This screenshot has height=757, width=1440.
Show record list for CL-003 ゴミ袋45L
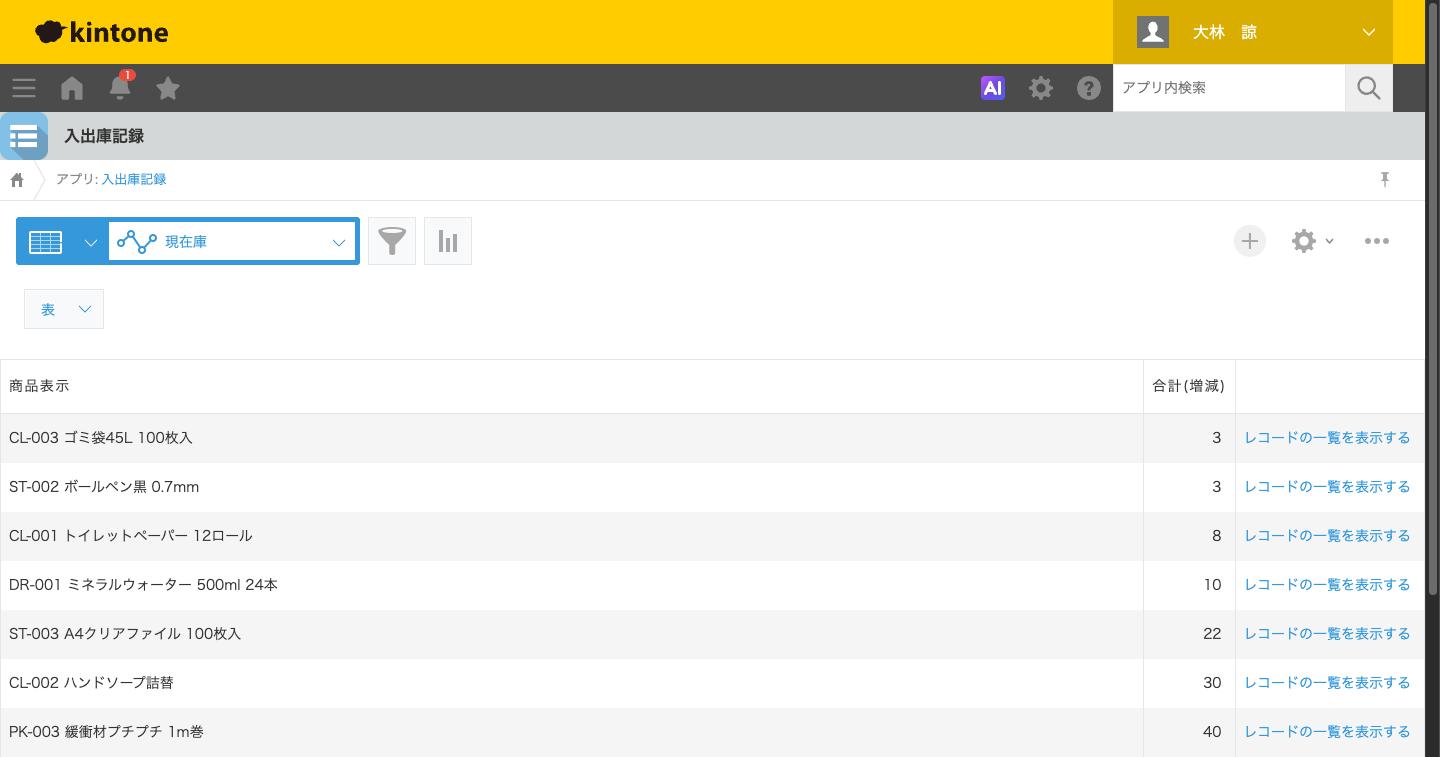(1327, 438)
